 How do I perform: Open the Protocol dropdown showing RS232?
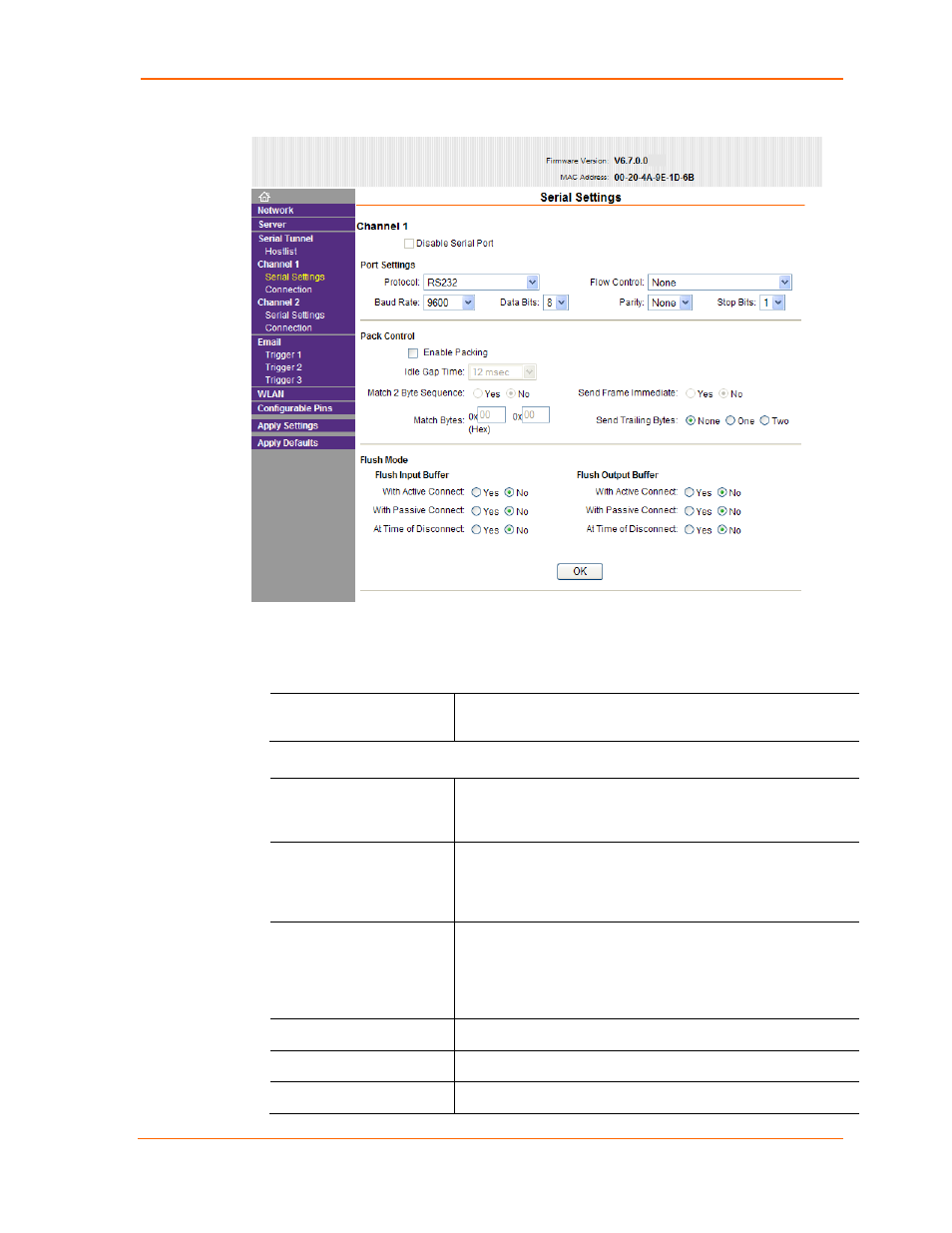481,283
